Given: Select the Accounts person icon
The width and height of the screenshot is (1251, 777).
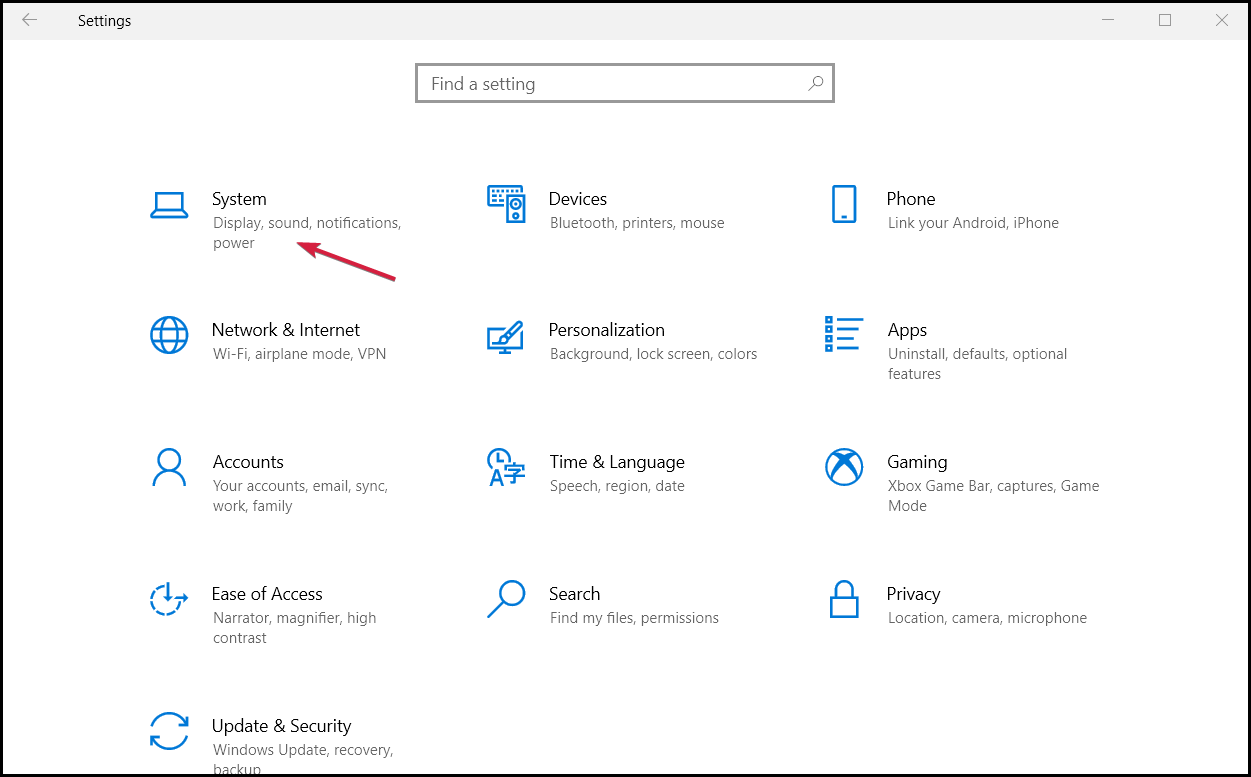Looking at the screenshot, I should point(170,467).
